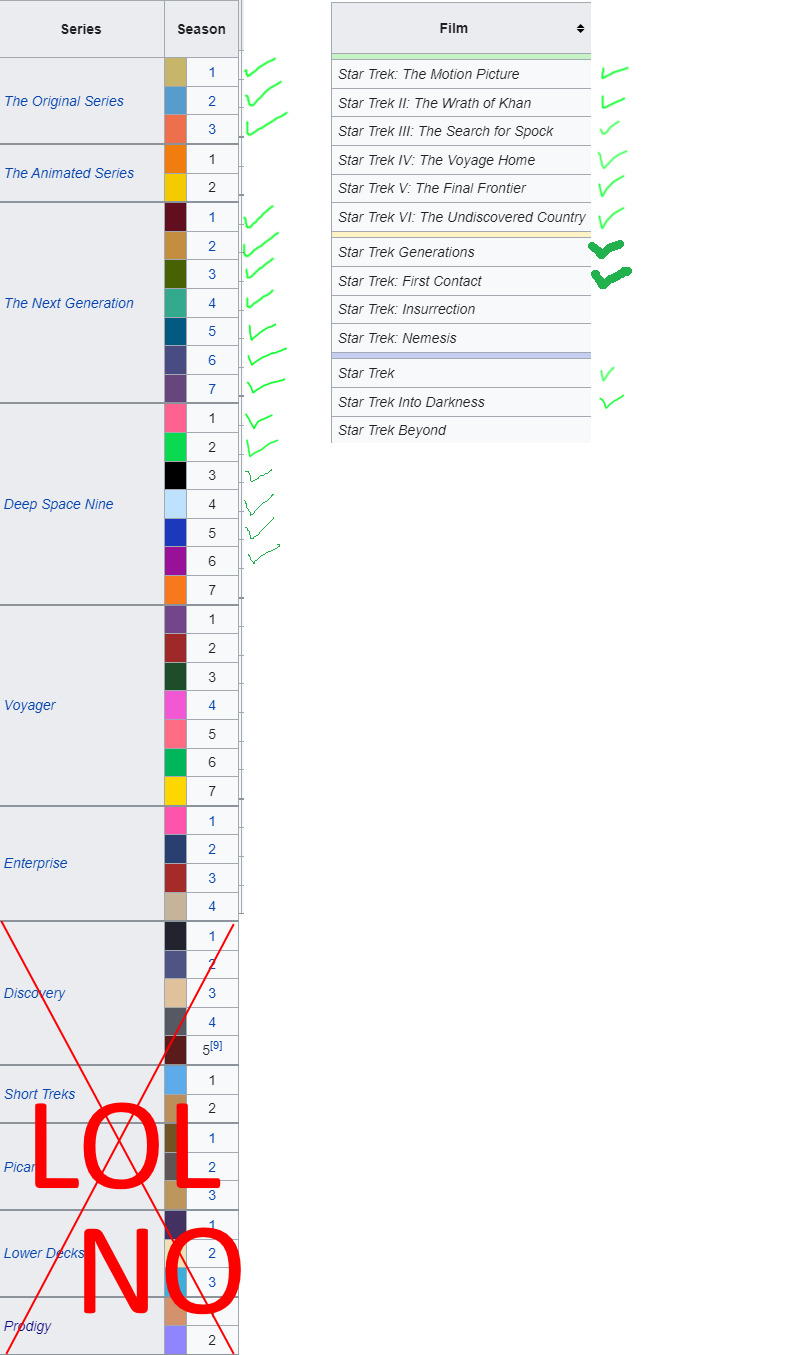Click the Film column header
The image size is (800, 1355).
tap(461, 29)
